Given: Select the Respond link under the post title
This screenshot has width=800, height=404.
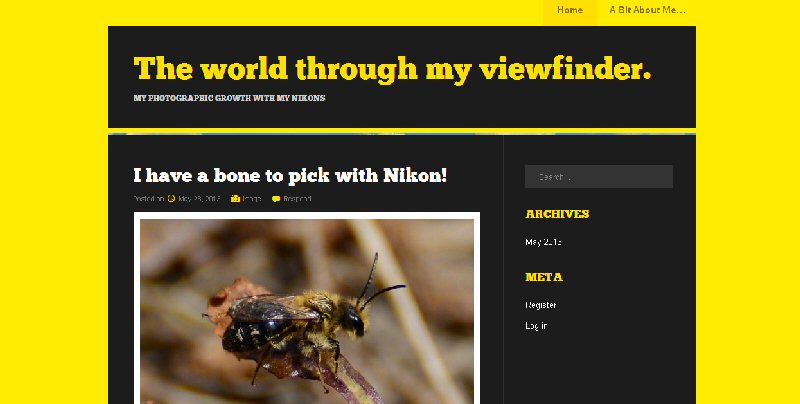Looking at the screenshot, I should pos(297,199).
